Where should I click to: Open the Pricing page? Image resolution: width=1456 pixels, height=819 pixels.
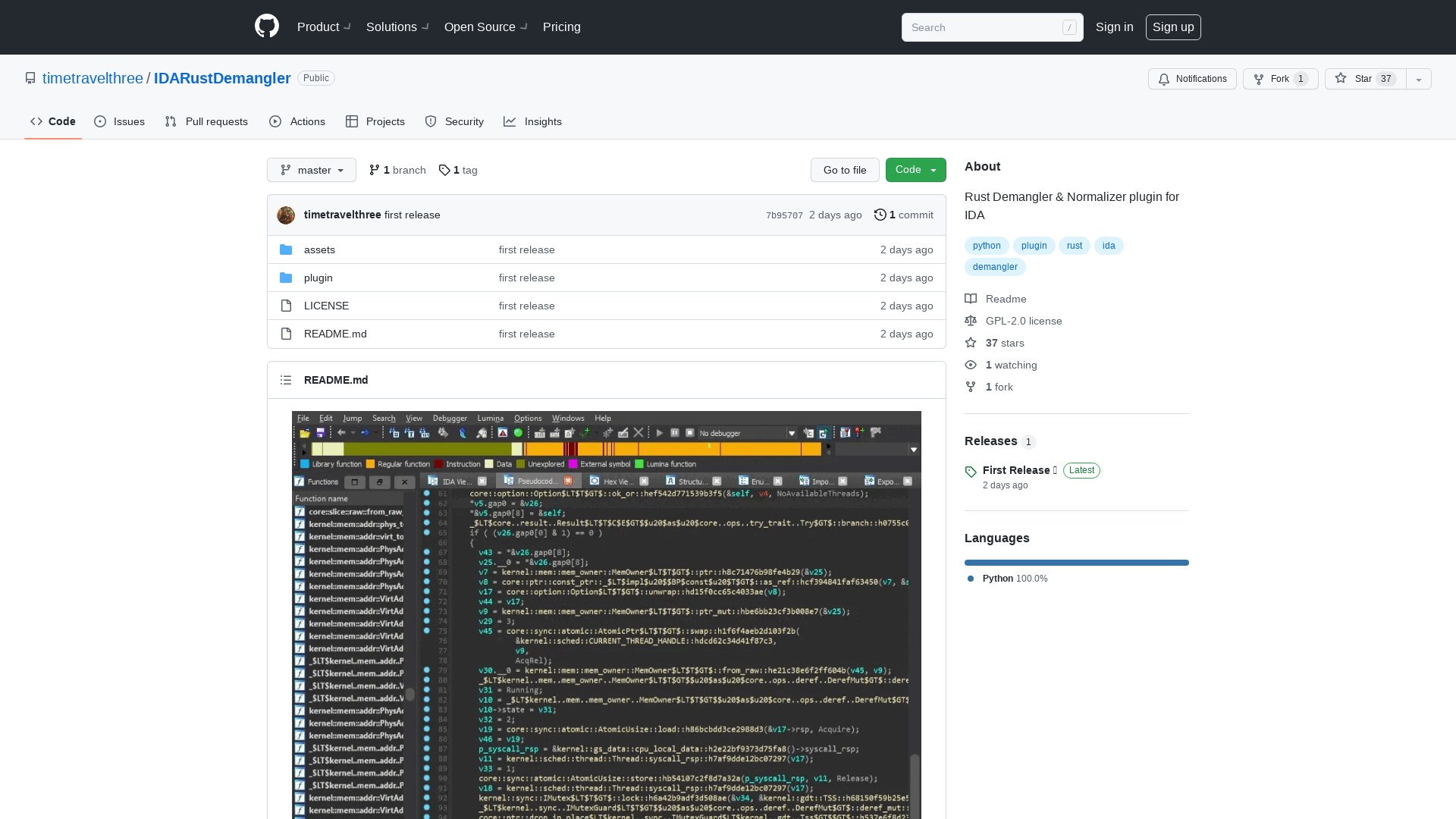tap(562, 27)
